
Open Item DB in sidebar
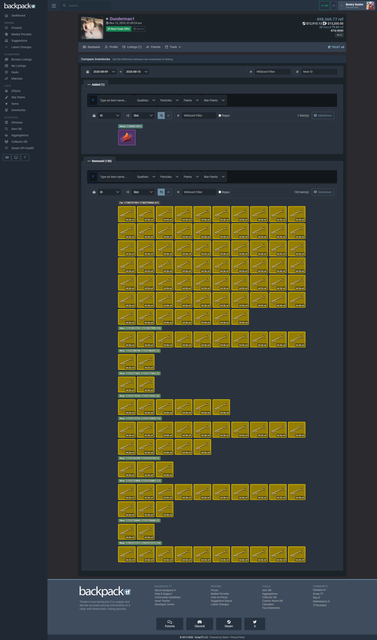tap(16, 129)
